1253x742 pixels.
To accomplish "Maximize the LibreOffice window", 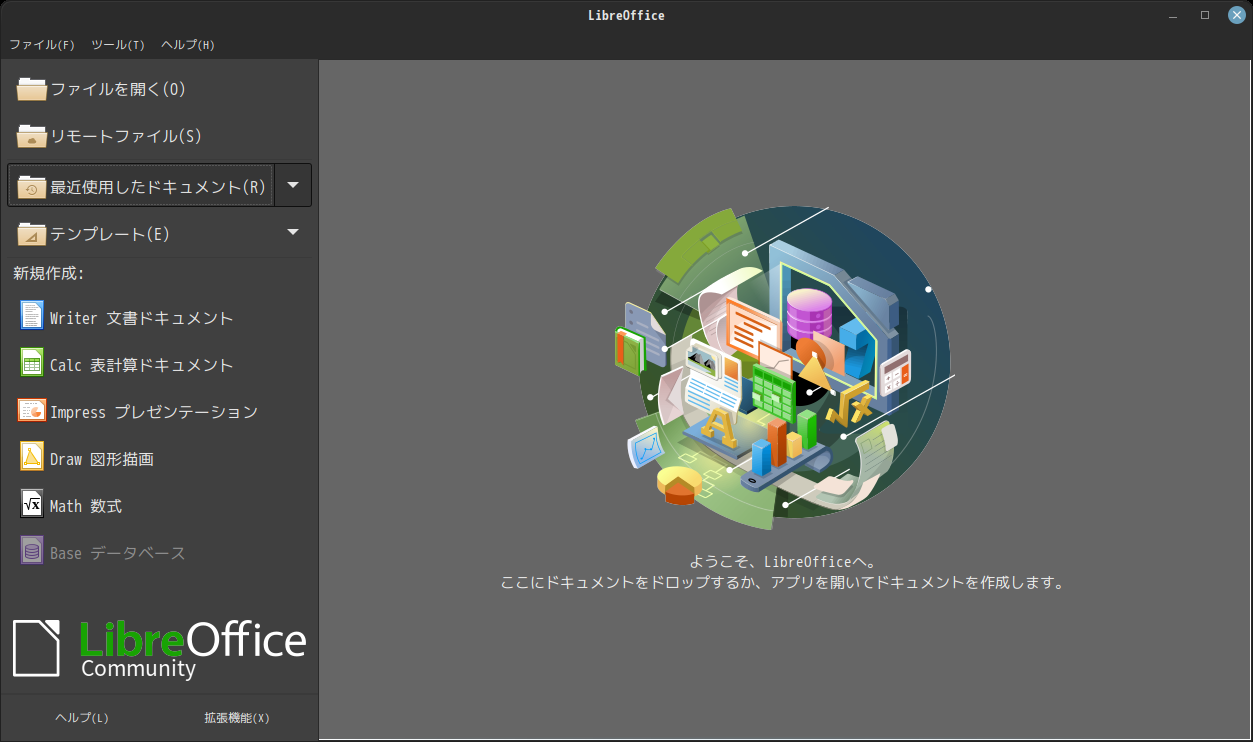I will 1205,15.
